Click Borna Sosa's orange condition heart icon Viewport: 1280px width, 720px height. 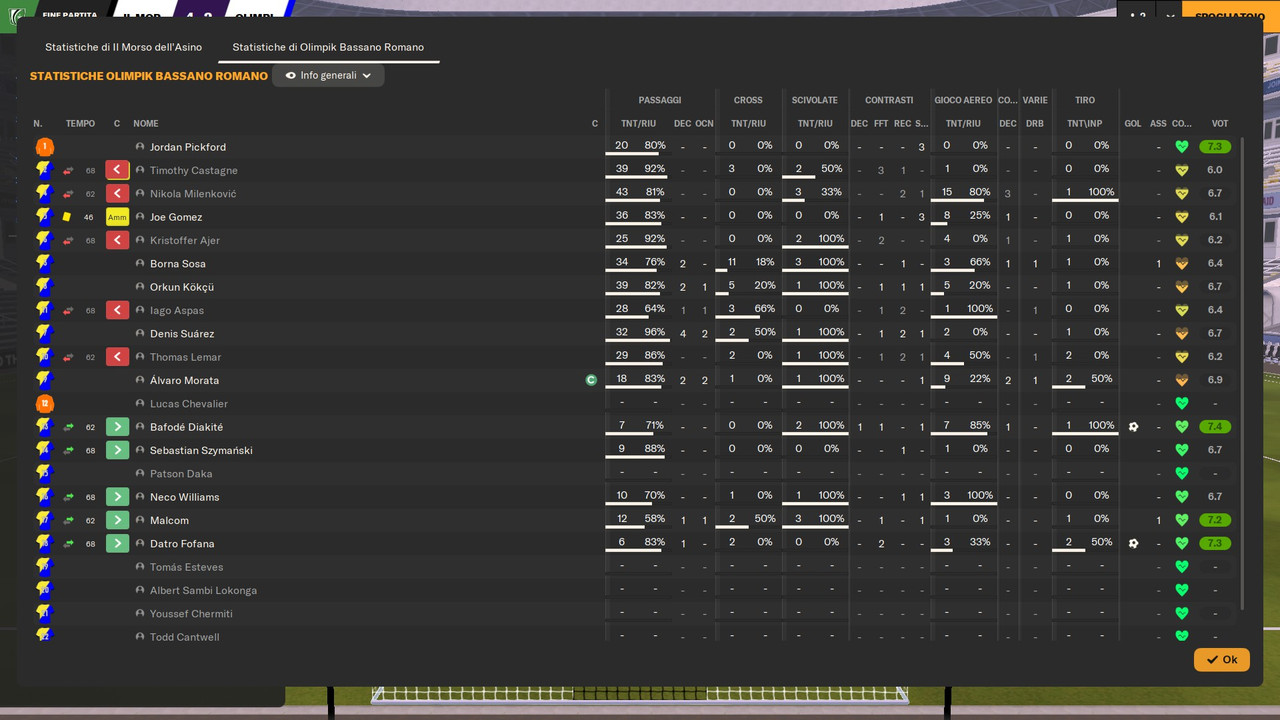[1182, 264]
